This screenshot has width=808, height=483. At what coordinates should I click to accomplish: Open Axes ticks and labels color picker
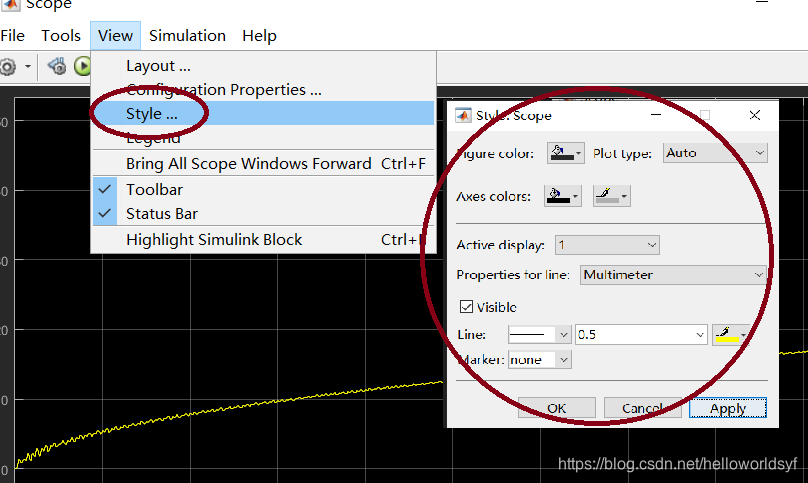[612, 196]
